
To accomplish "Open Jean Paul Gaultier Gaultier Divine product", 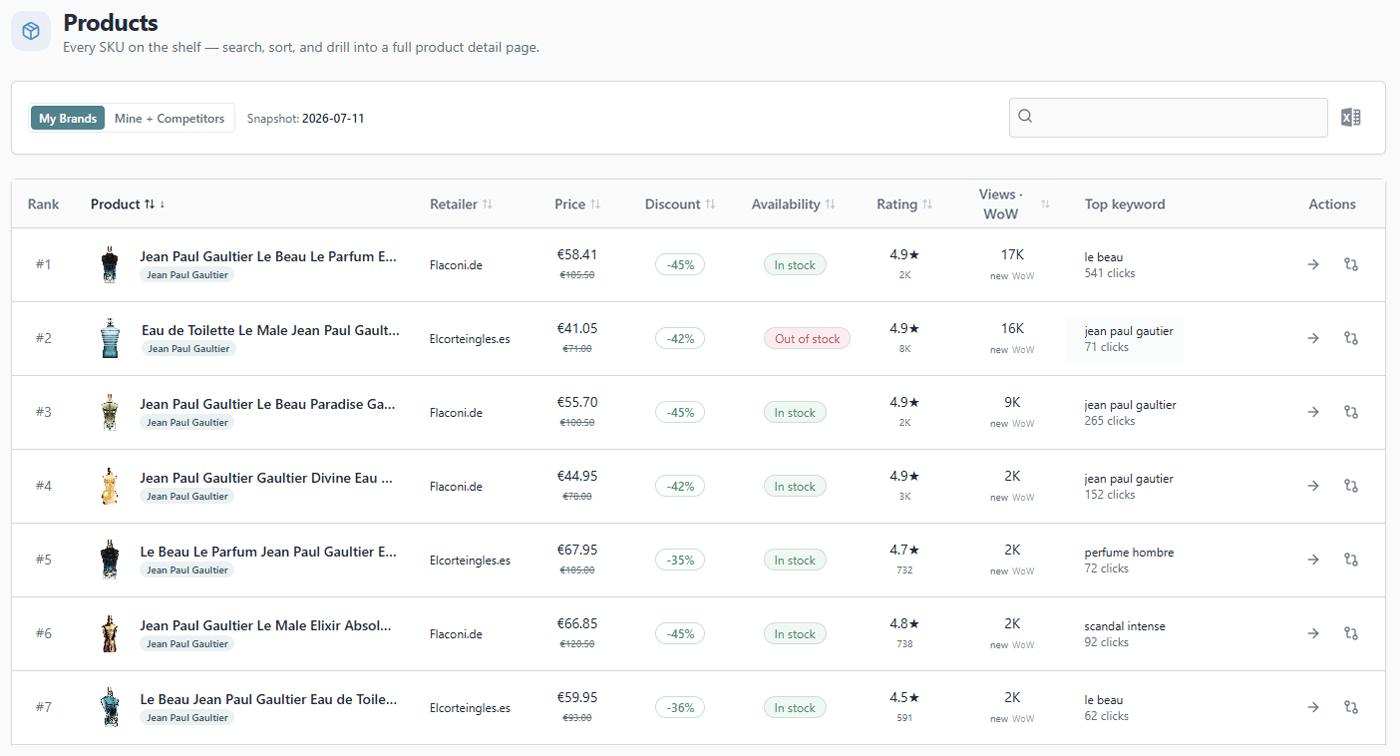I will click(x=266, y=478).
